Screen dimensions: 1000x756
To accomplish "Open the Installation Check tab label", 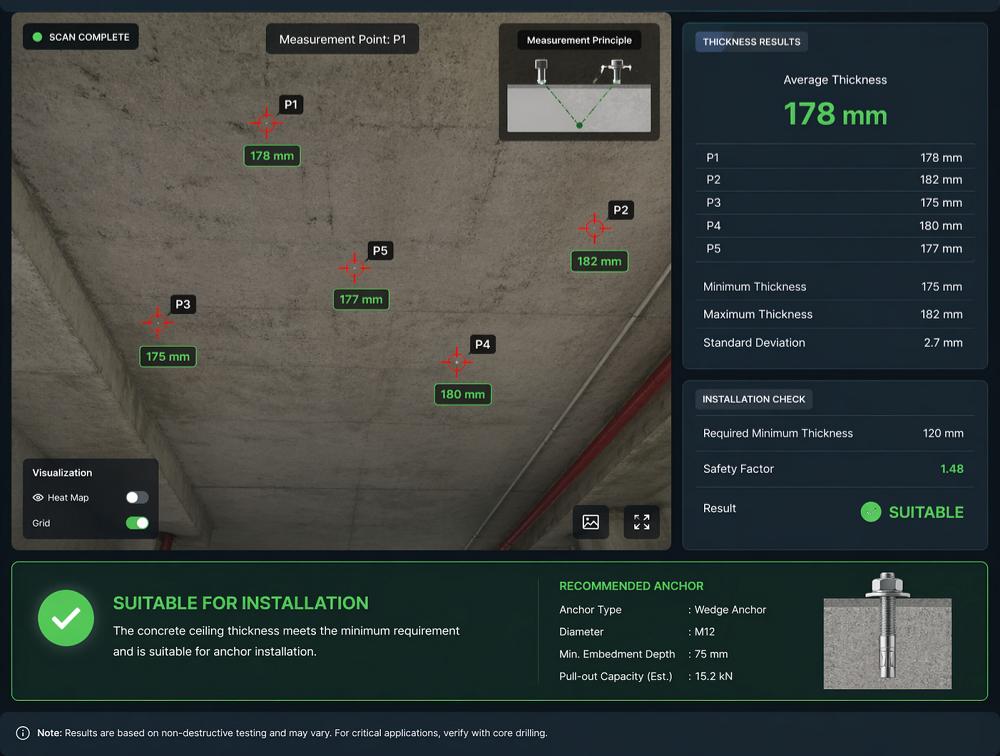I will point(753,399).
